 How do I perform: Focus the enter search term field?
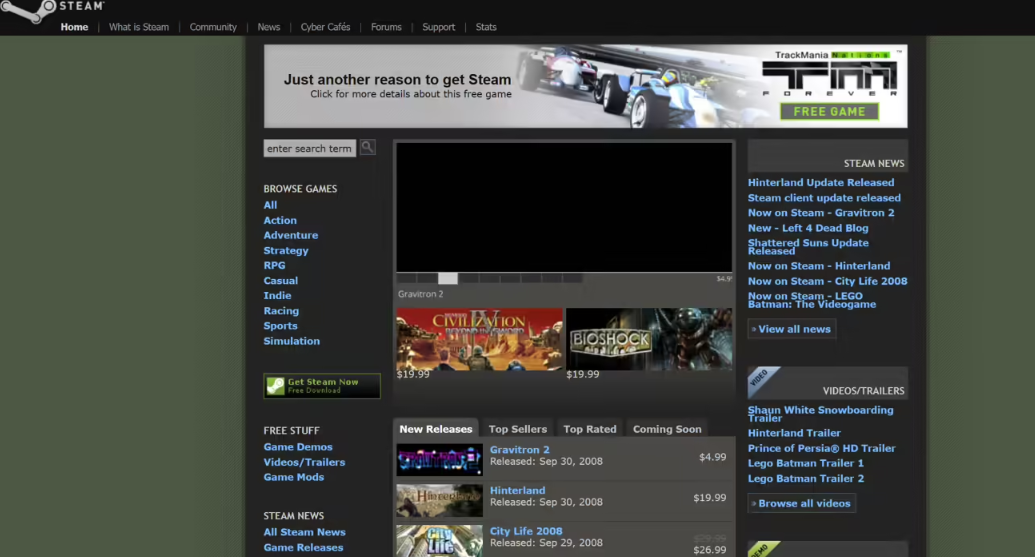(310, 148)
